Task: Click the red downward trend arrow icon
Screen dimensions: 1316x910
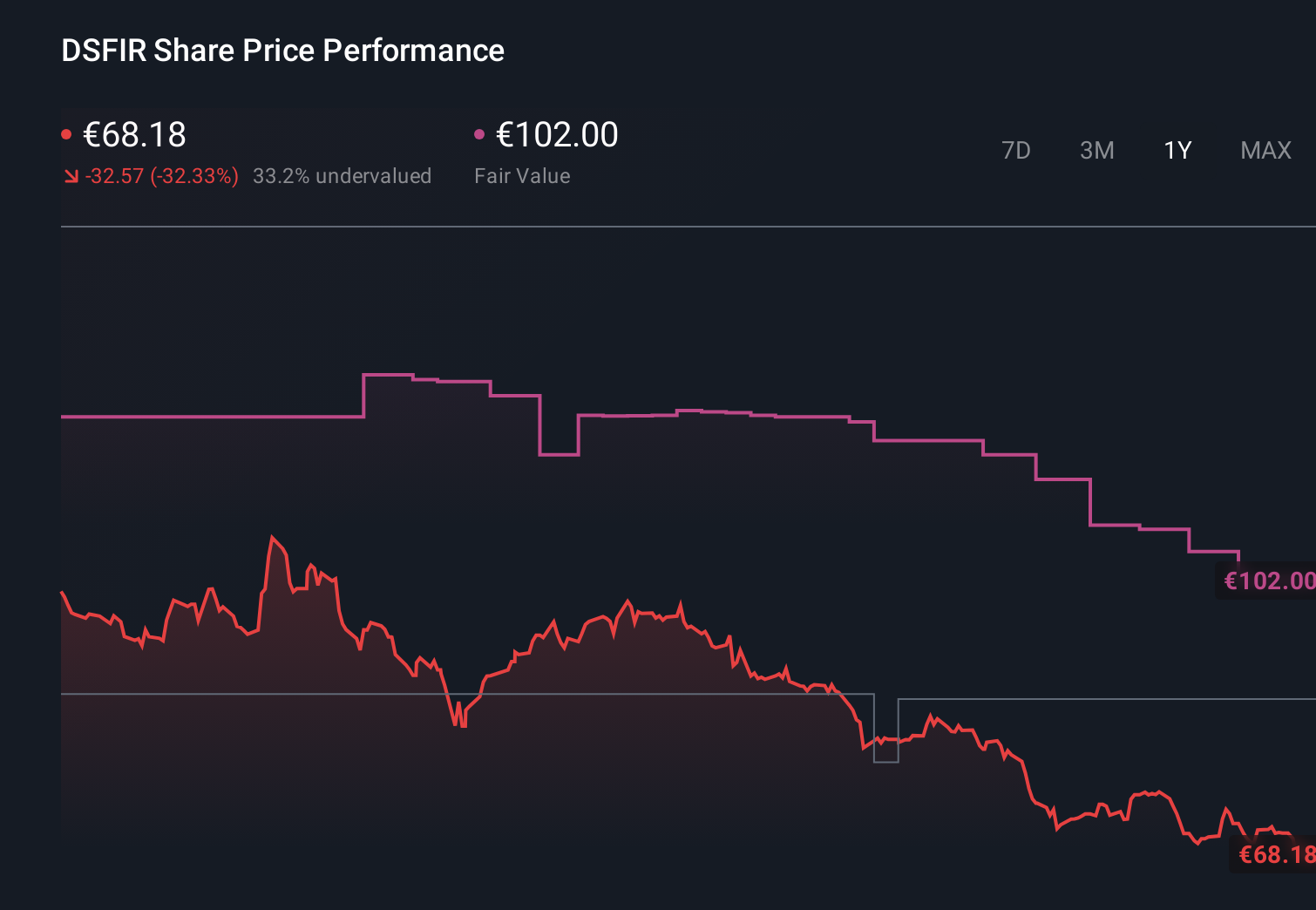Action: tap(71, 175)
